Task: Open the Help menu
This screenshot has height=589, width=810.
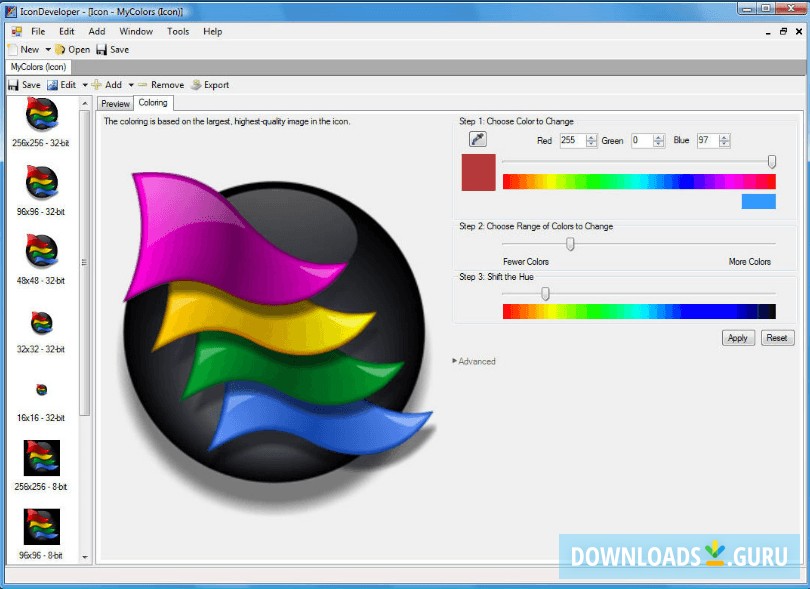Action: pyautogui.click(x=212, y=32)
